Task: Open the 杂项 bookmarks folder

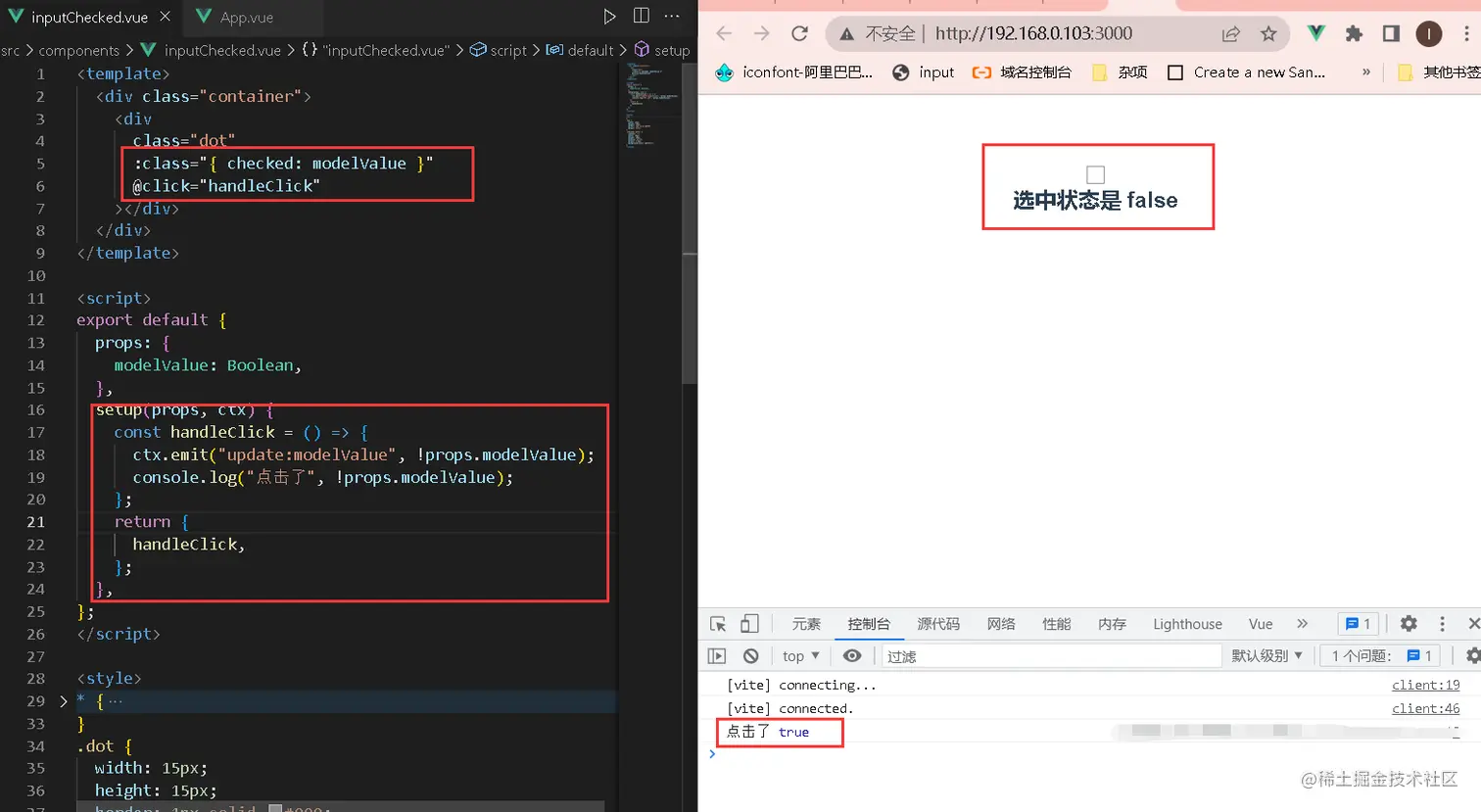Action: tap(1120, 72)
